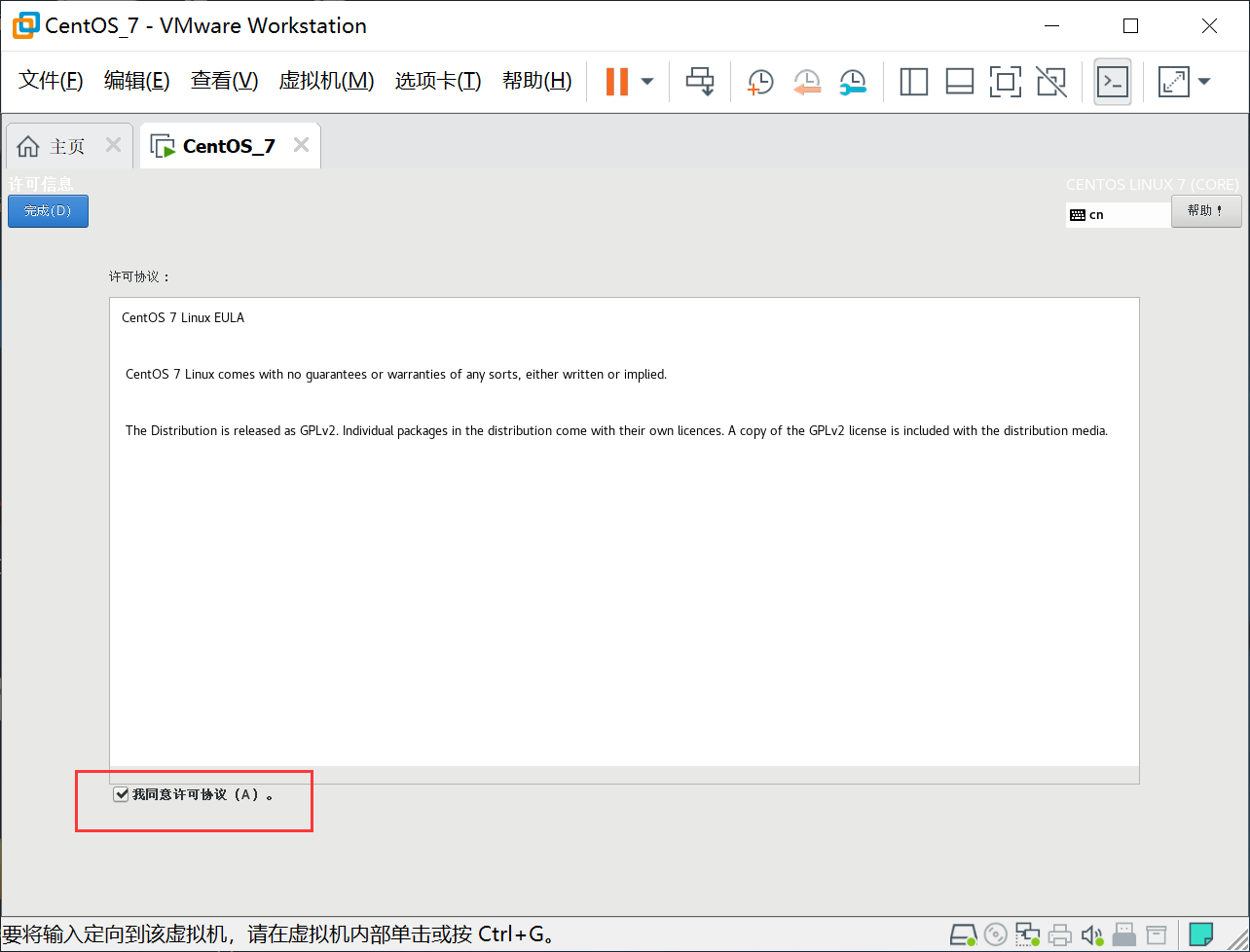Toggle the library sidebar view icon
Screen dimensions: 1250x952
click(x=914, y=82)
